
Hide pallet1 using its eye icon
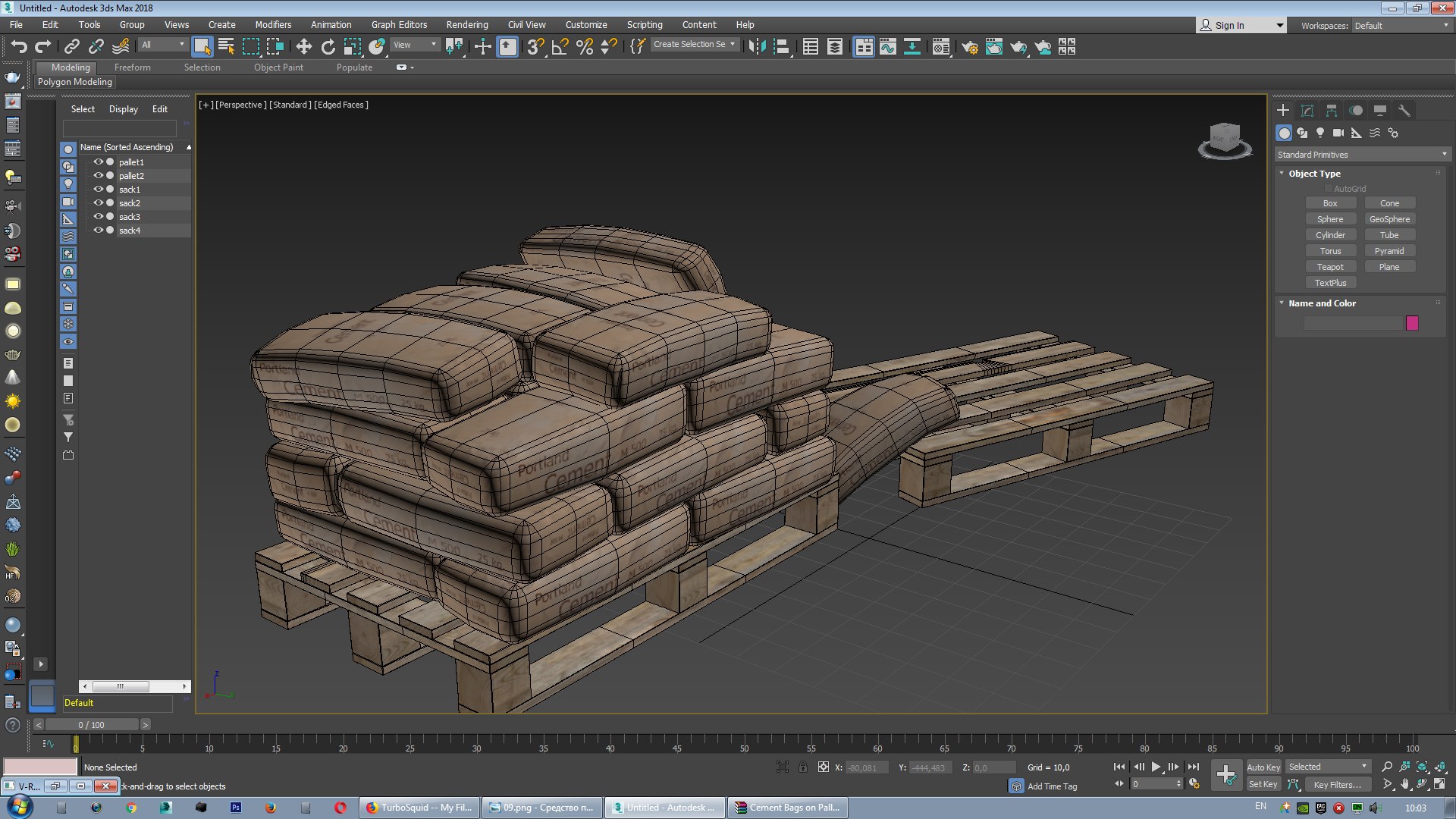(98, 162)
